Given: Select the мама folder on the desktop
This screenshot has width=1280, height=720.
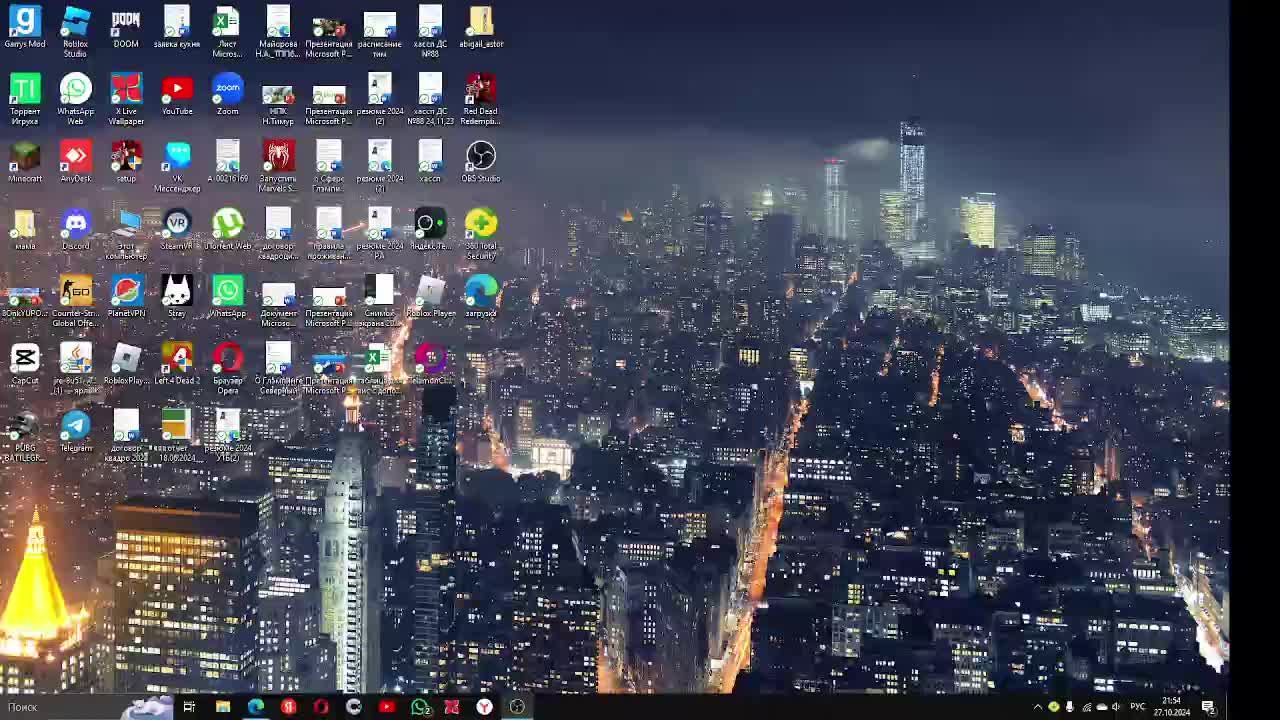Looking at the screenshot, I should 25,230.
